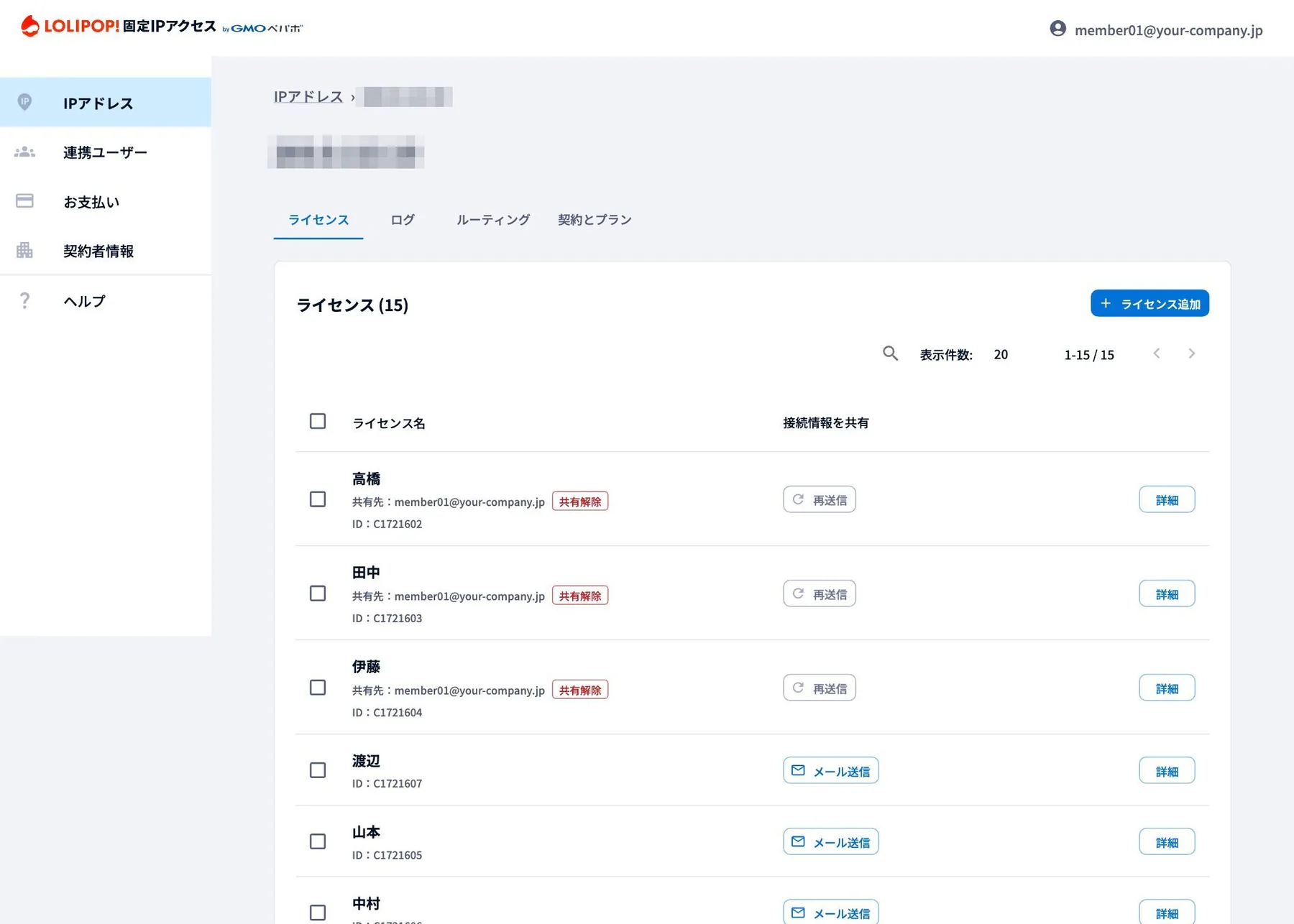1294x924 pixels.
Task: Switch to the ログ tab
Action: pyautogui.click(x=403, y=220)
